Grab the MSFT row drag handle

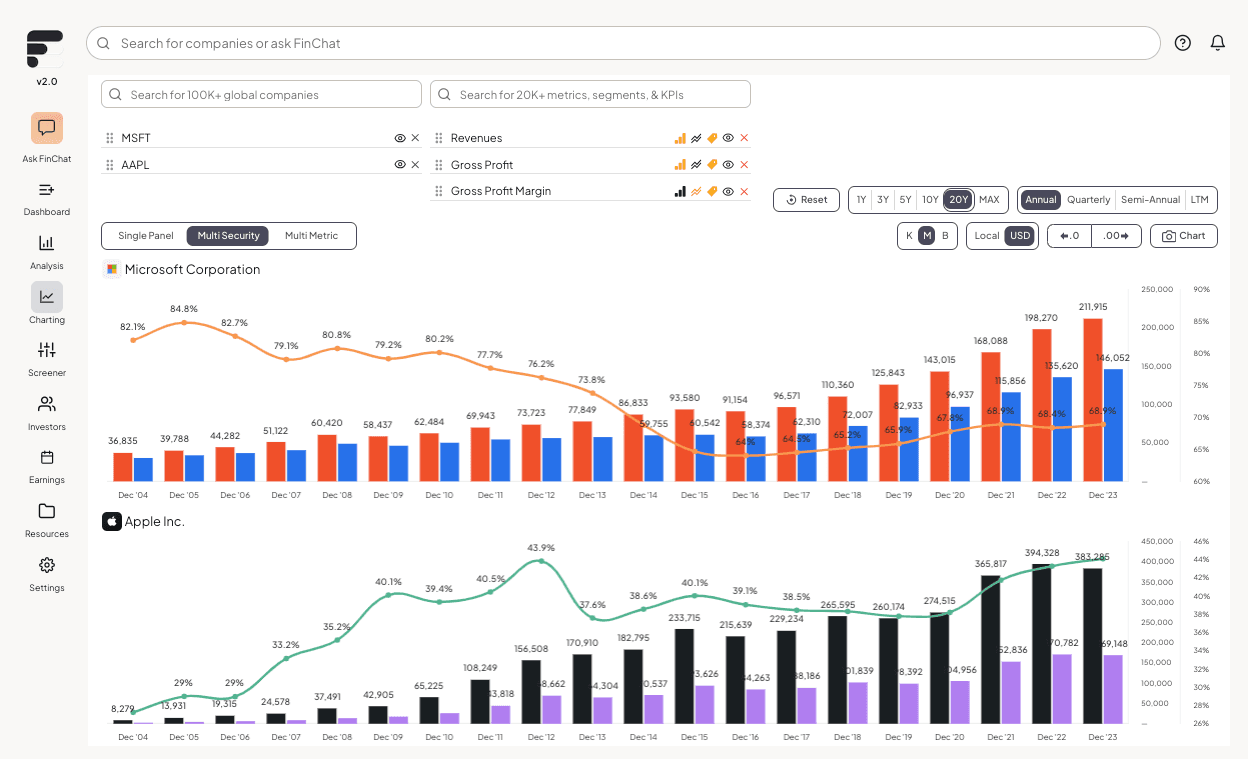tap(110, 138)
